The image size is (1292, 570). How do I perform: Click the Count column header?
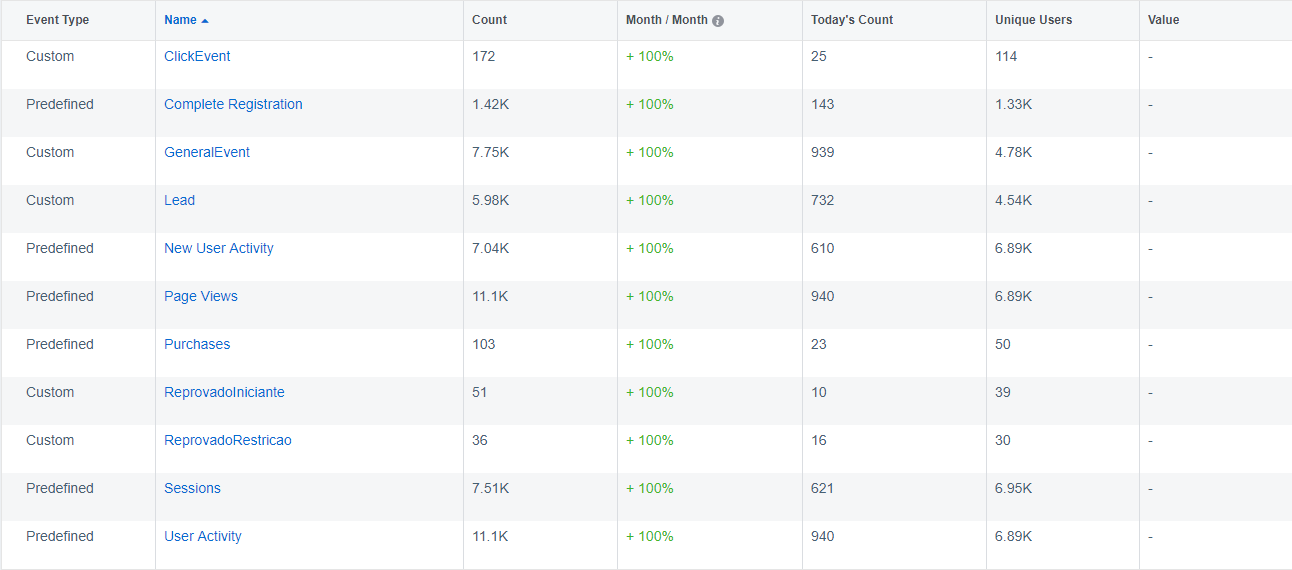click(489, 20)
